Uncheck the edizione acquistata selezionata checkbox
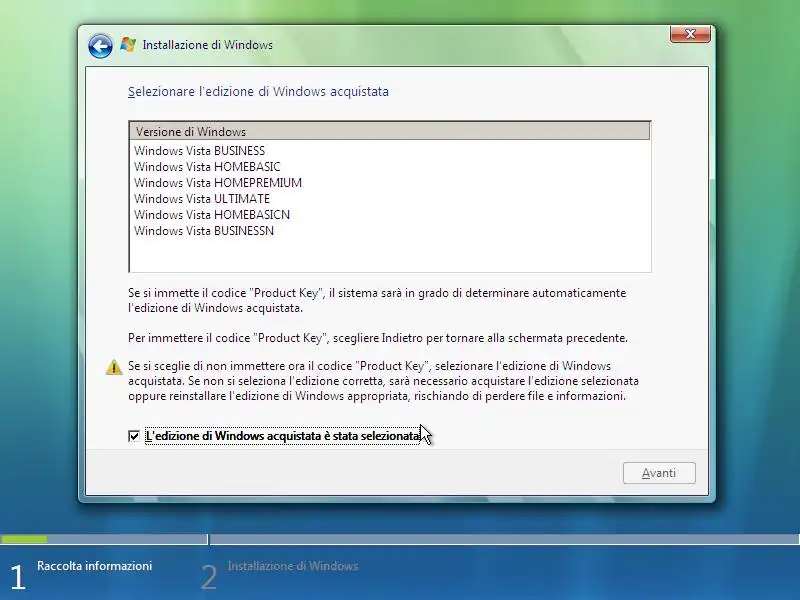This screenshot has height=600, width=800. [x=134, y=436]
